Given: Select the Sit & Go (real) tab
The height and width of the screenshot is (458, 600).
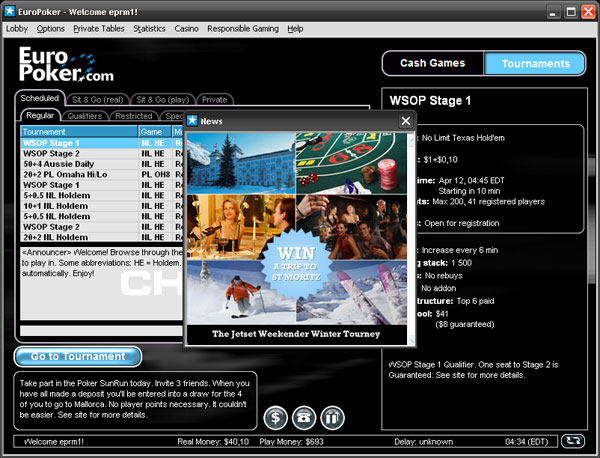Looking at the screenshot, I should (98, 100).
